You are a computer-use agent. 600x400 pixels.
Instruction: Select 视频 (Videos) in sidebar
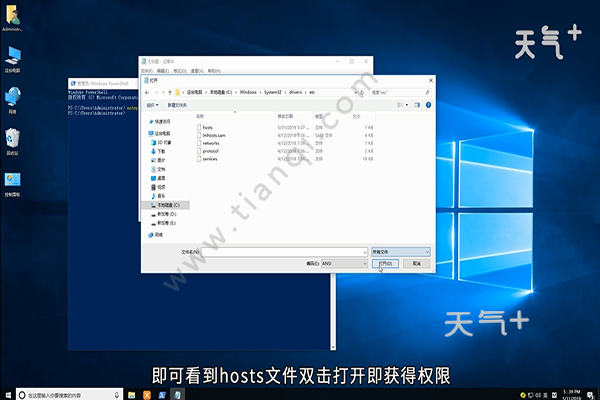tap(158, 187)
